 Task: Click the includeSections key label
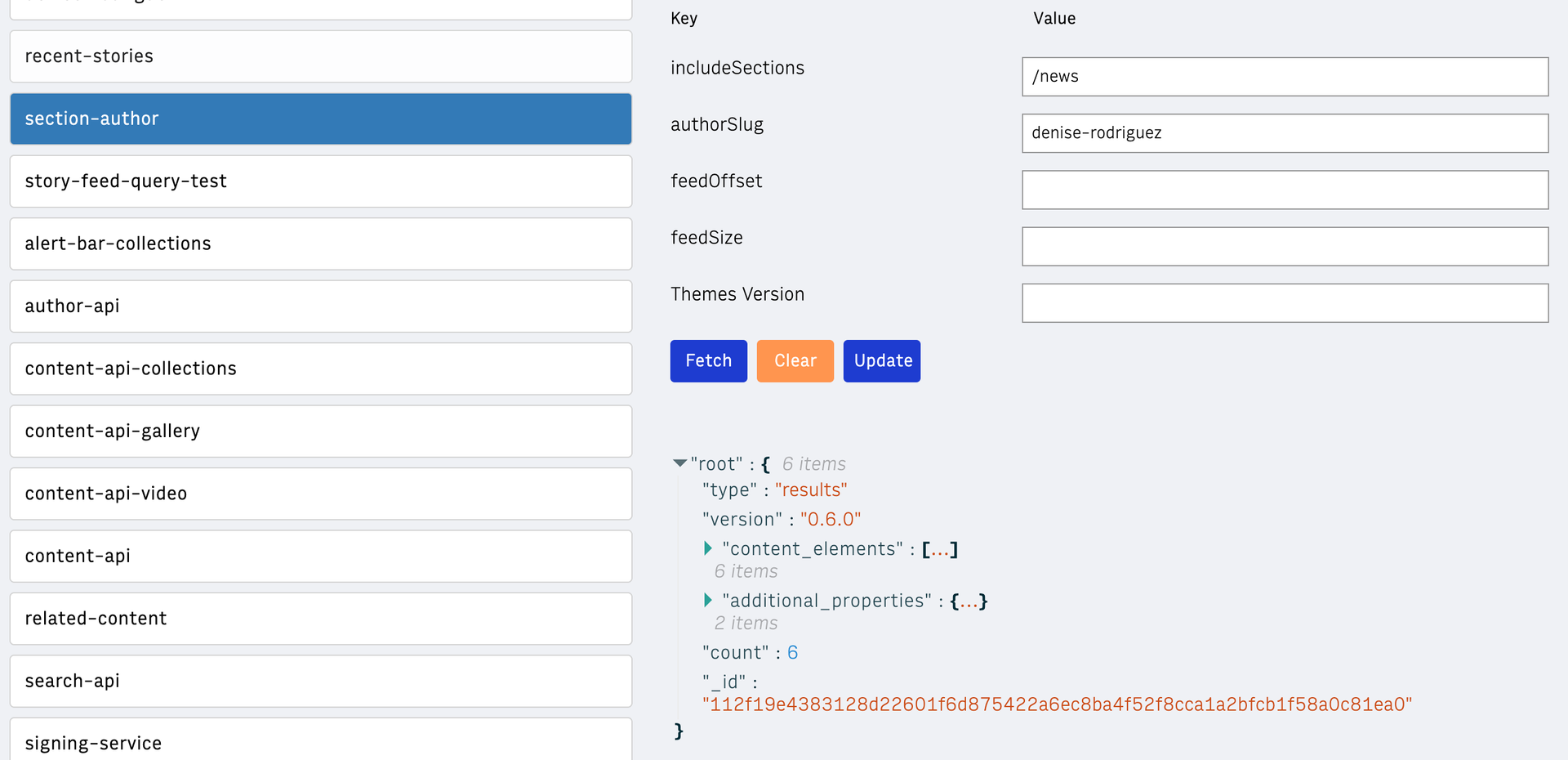pos(737,68)
